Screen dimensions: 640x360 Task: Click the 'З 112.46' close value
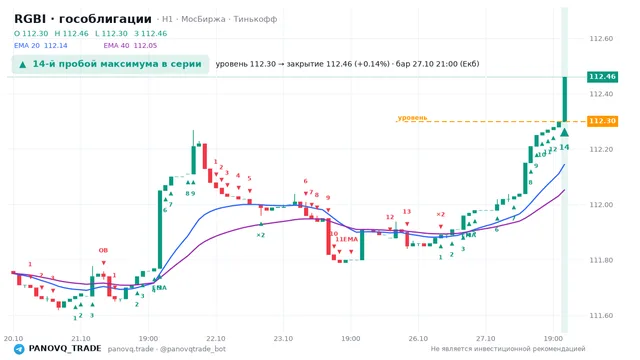(151, 33)
